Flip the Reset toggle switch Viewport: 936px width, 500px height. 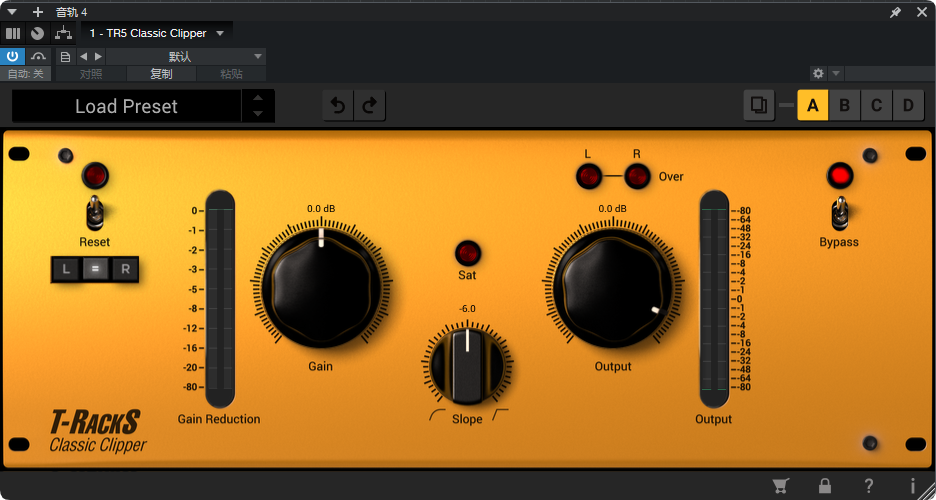[x=94, y=213]
